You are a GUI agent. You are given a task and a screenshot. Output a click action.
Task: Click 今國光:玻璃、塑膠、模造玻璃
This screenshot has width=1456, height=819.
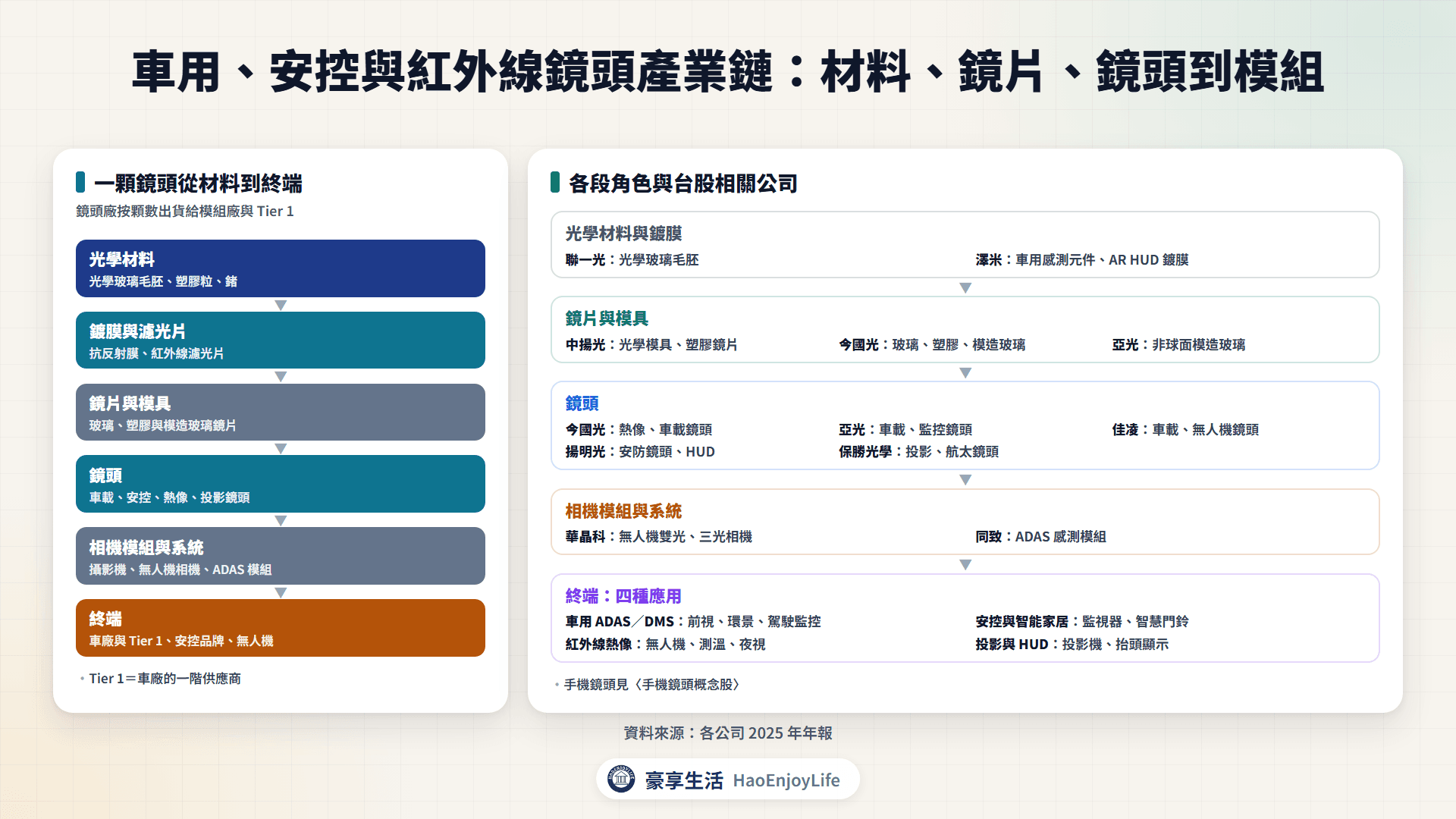coord(932,345)
